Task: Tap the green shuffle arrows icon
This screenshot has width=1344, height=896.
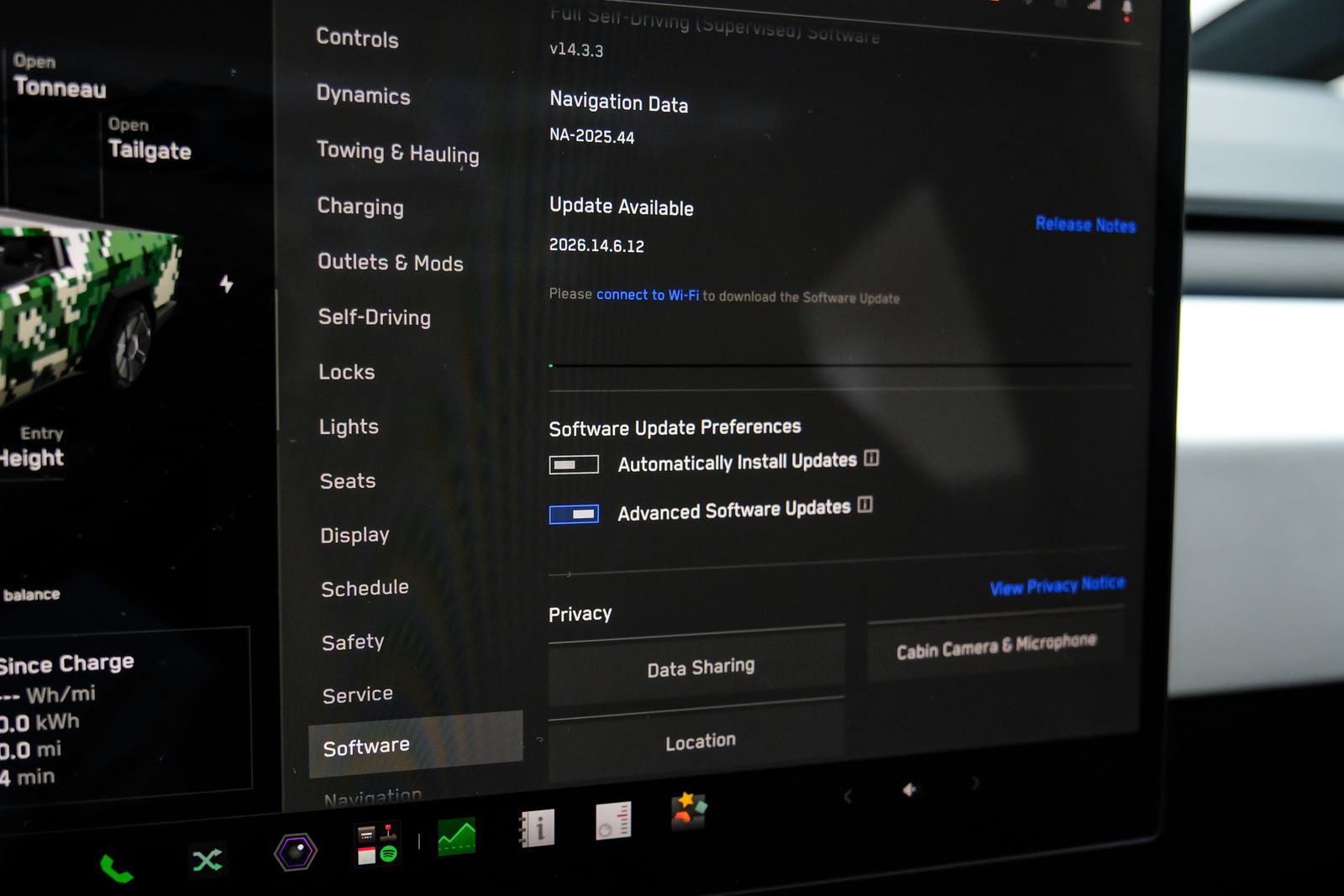Action: [x=207, y=860]
